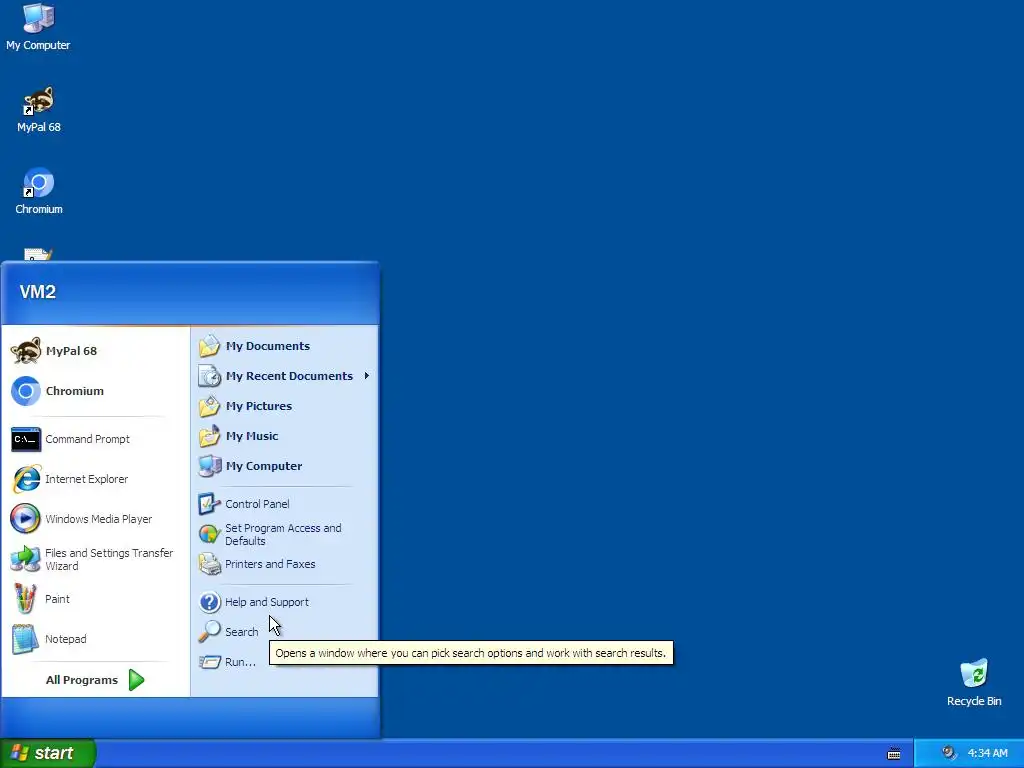Expand the My Recent Documents submenu arrow
This screenshot has width=1024, height=768.
367,376
